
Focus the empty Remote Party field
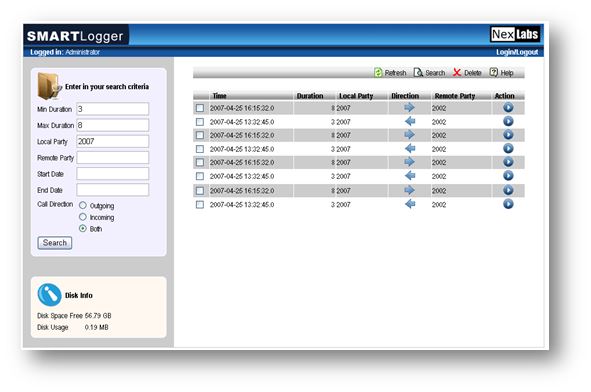click(x=112, y=158)
